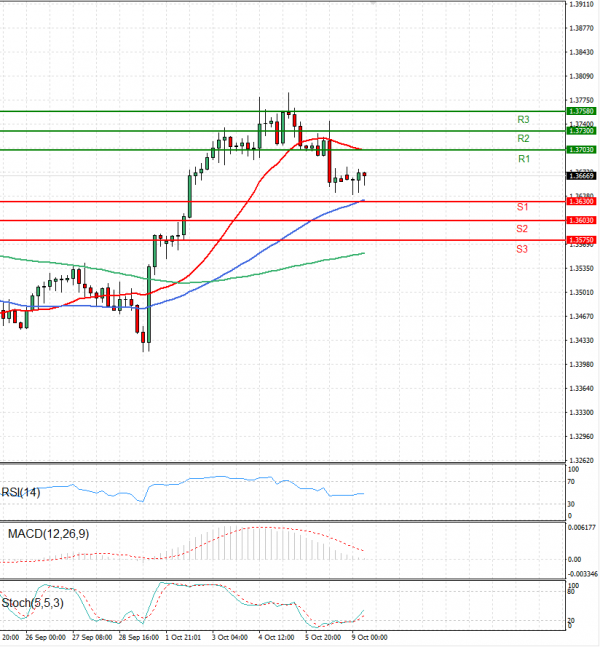600x647 pixels.
Task: Select the red 1.36030 price tag
Action: pyautogui.click(x=581, y=220)
